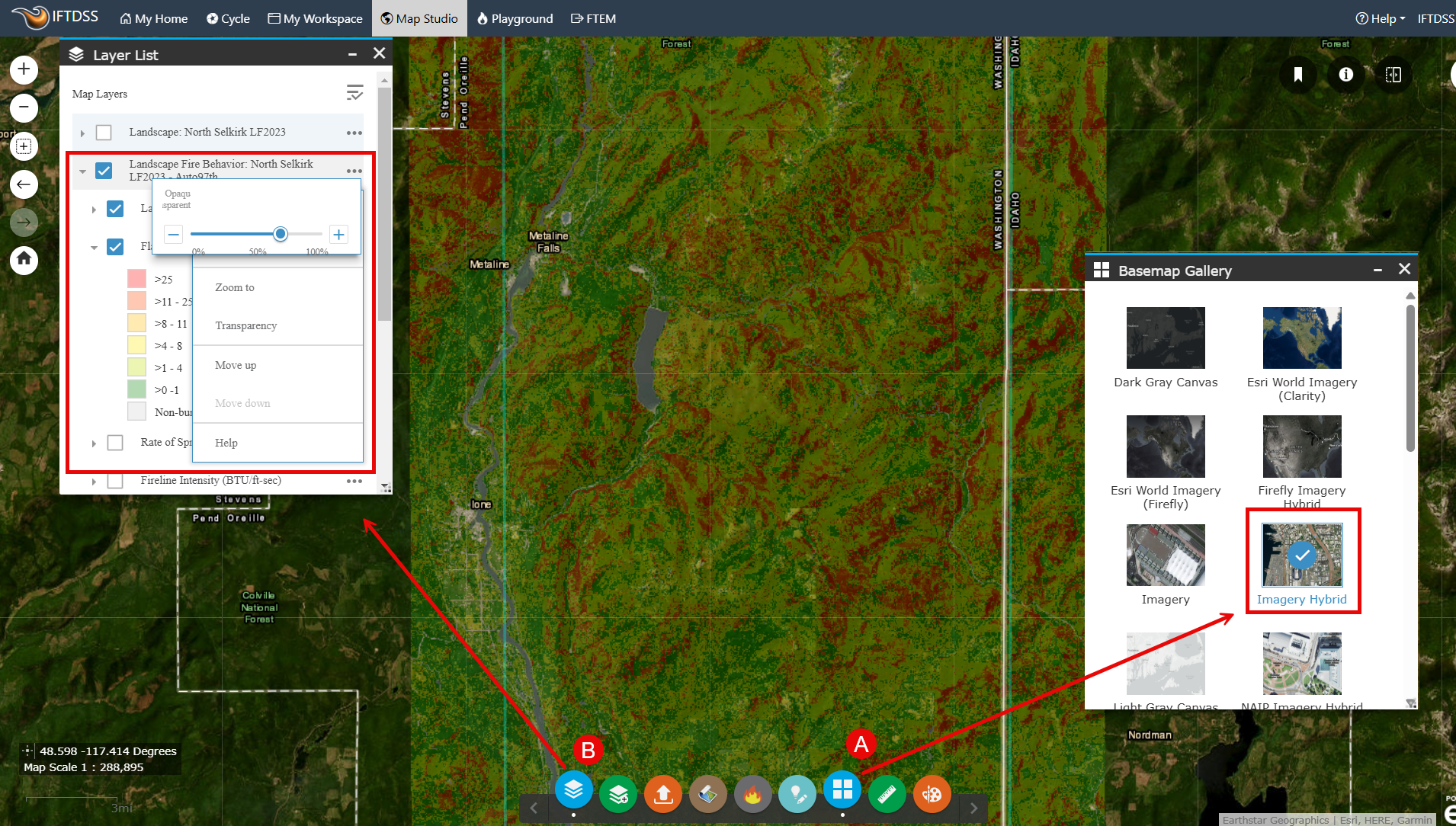Viewport: 1456px width, 826px height.
Task: Open the identify info tool
Action: pyautogui.click(x=1345, y=74)
